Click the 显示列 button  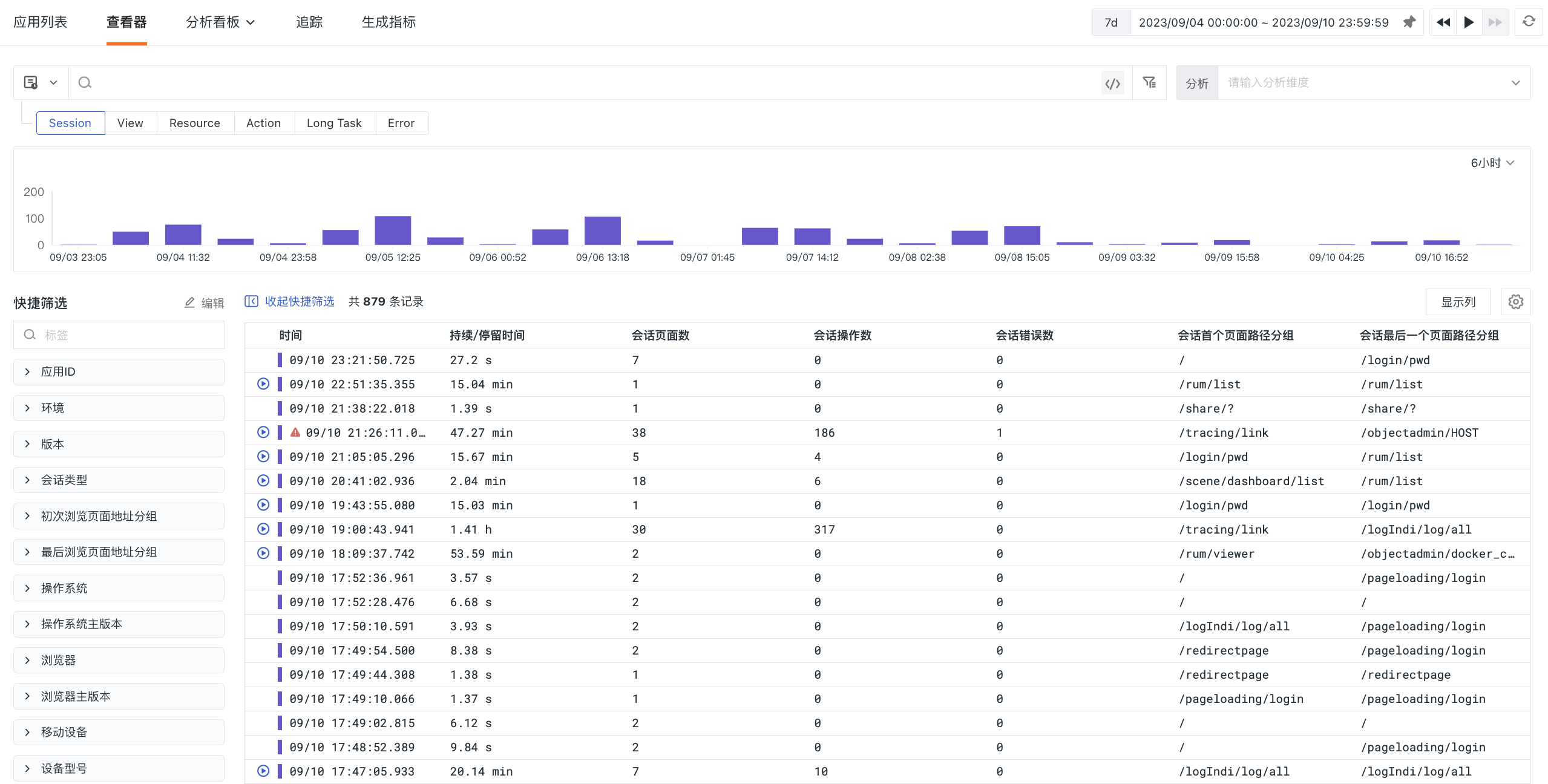click(x=1458, y=302)
